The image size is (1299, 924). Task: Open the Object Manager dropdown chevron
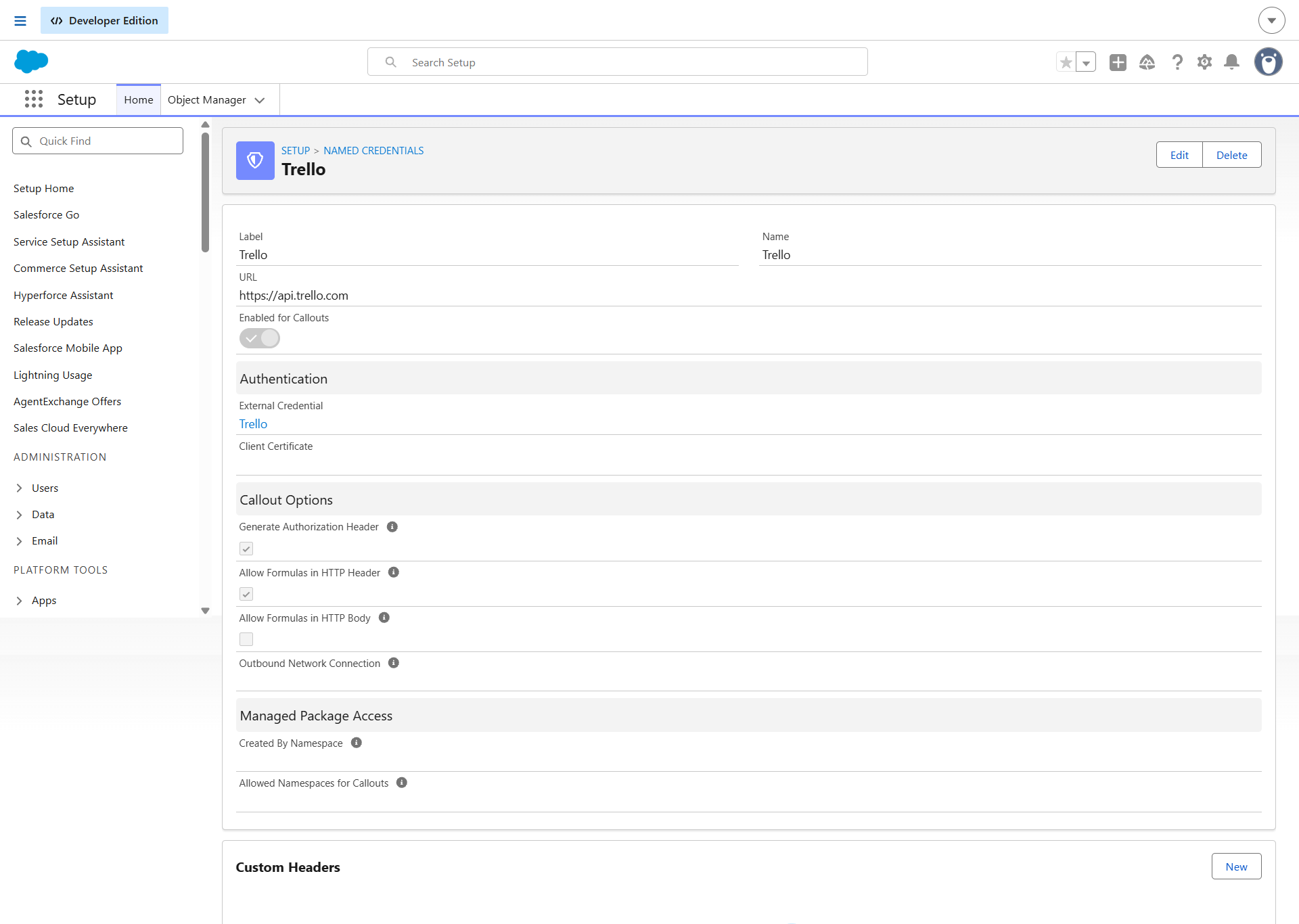(x=260, y=100)
